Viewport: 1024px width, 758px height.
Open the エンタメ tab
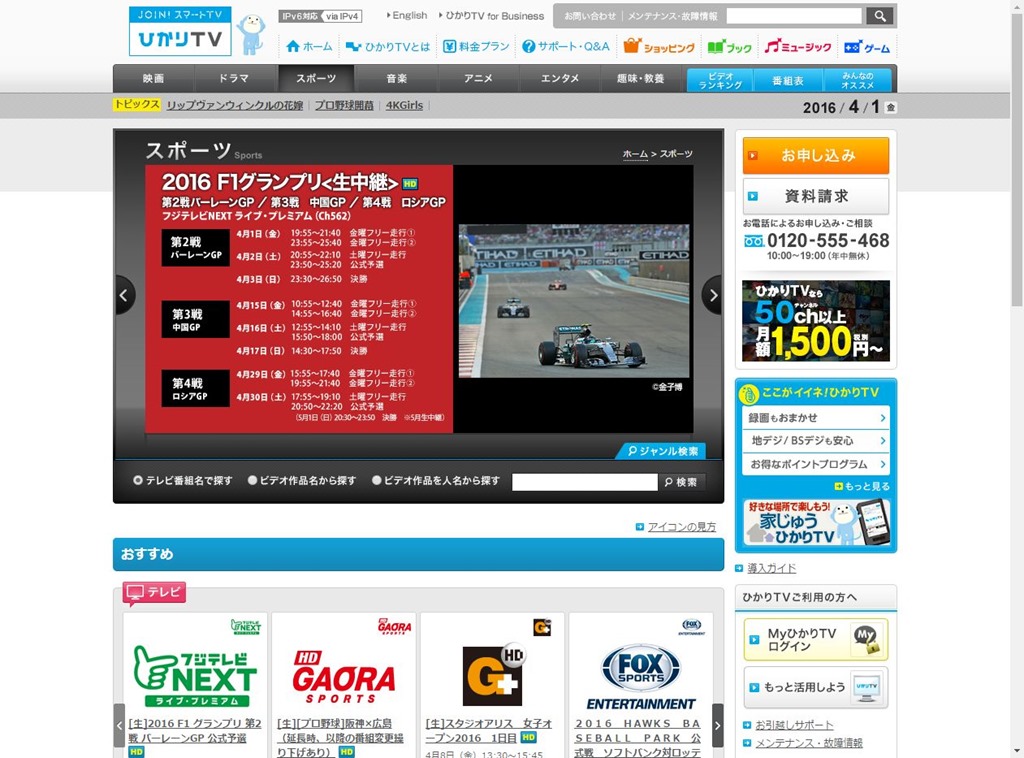click(x=560, y=78)
